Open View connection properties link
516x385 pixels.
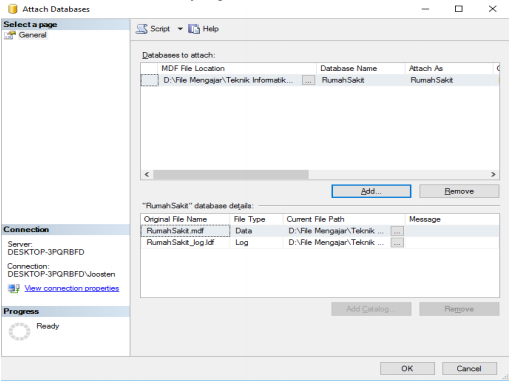pyautogui.click(x=72, y=288)
